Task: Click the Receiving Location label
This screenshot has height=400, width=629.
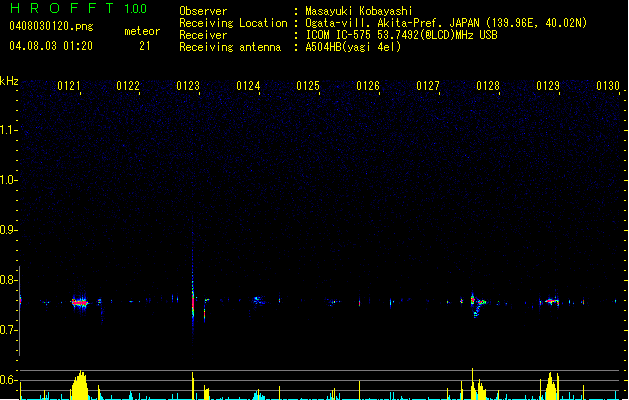Action: [233, 23]
